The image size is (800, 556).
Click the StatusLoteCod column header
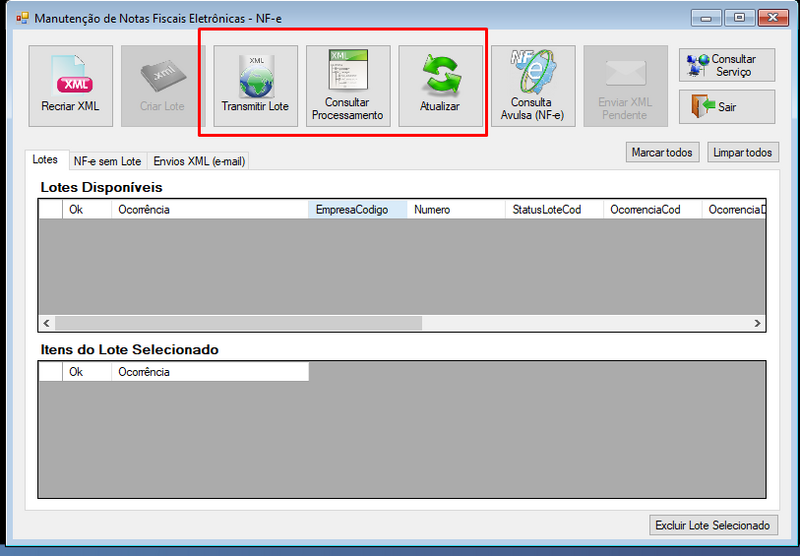click(554, 210)
